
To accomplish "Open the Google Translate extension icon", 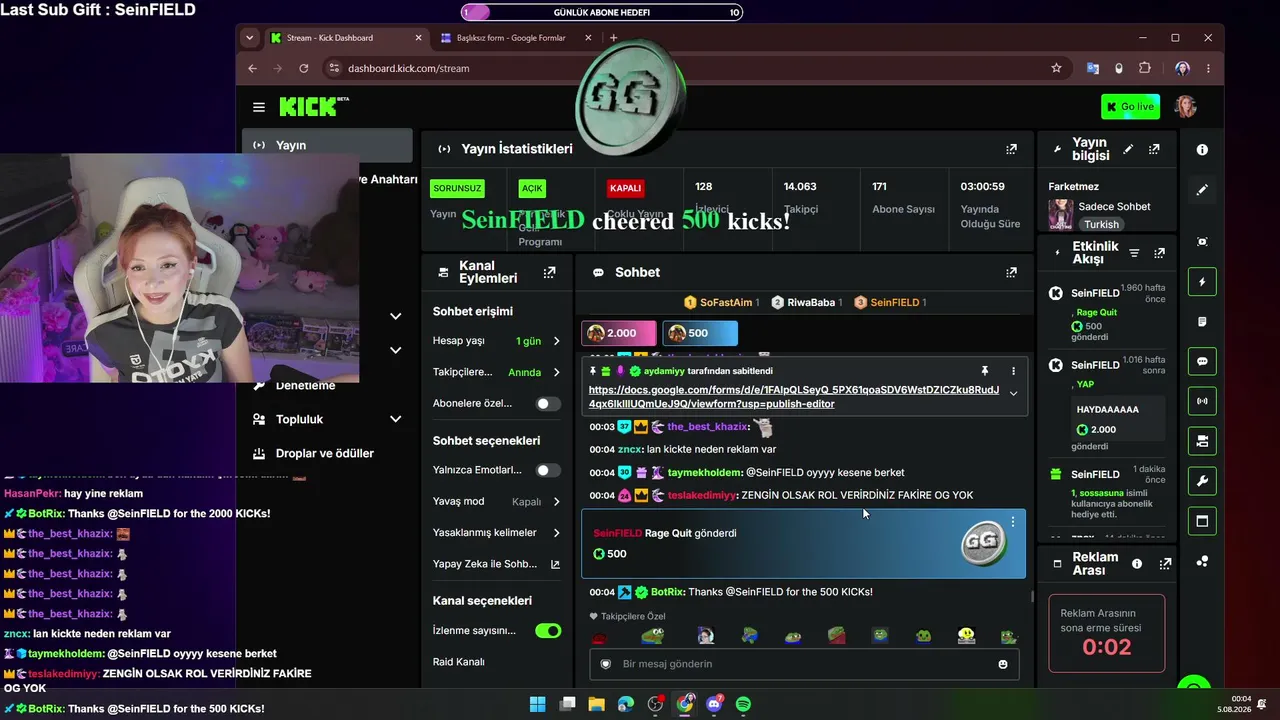I will (1093, 68).
